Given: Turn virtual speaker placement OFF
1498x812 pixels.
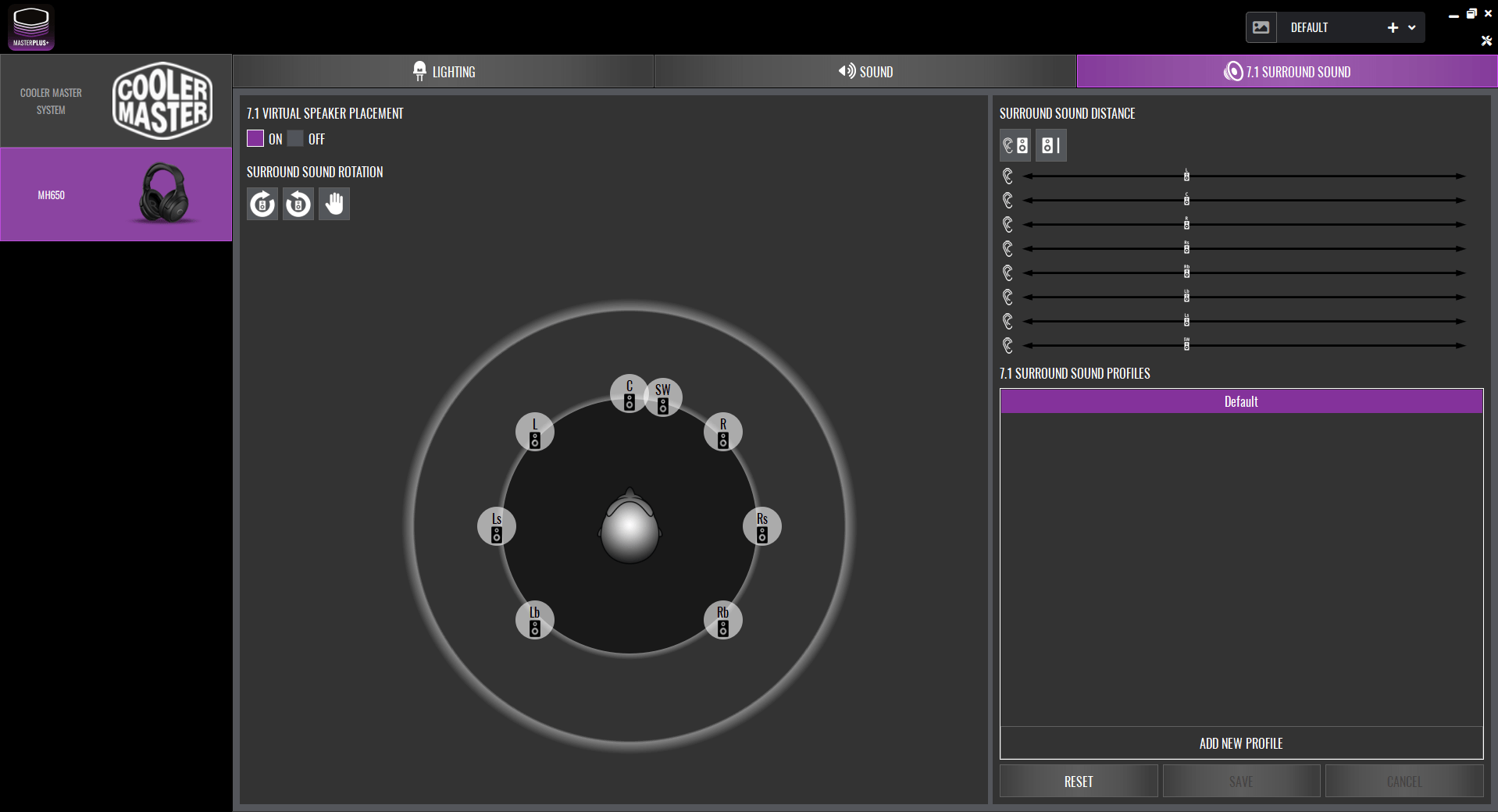Looking at the screenshot, I should coord(295,139).
